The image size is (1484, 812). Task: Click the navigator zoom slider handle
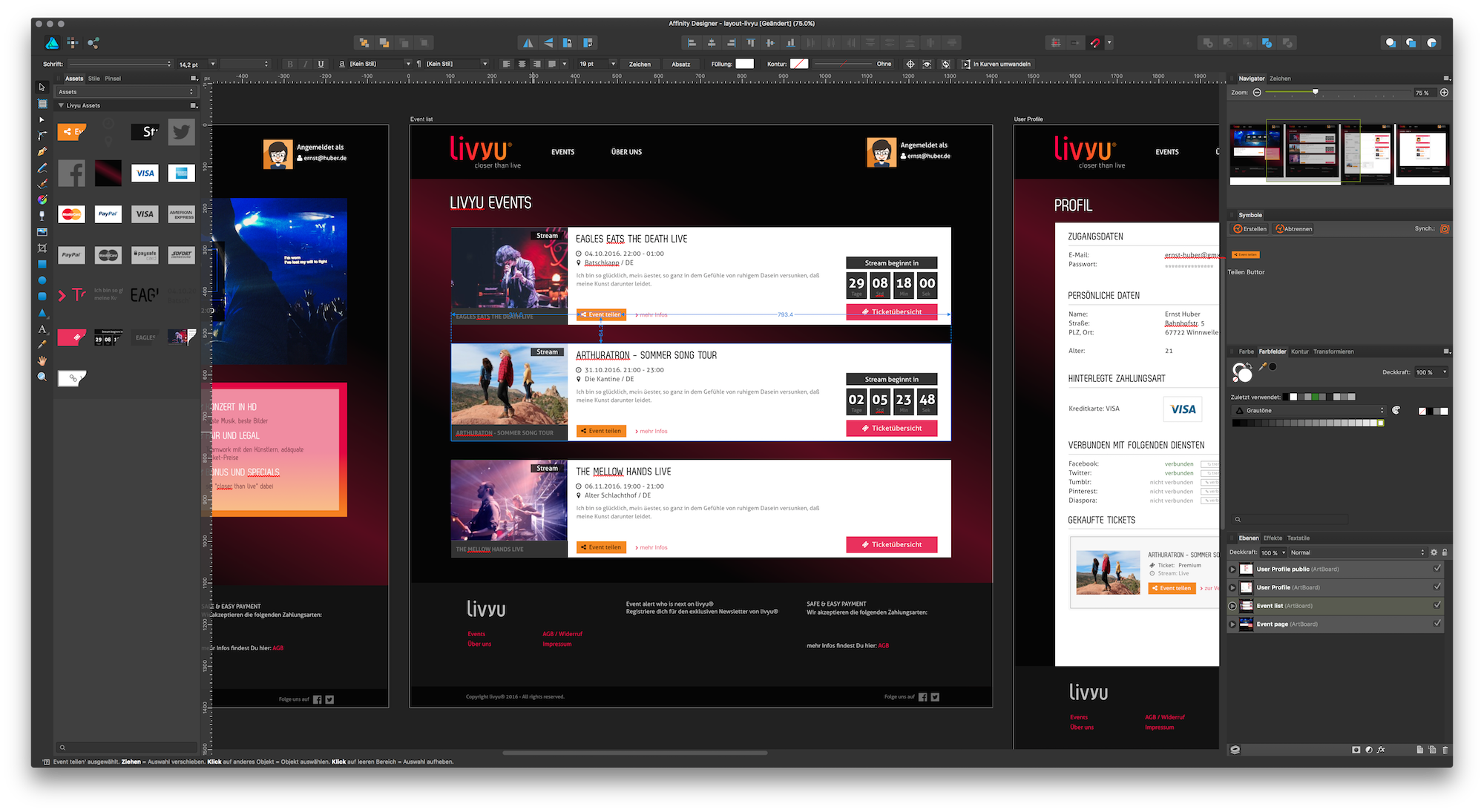pyautogui.click(x=1316, y=92)
